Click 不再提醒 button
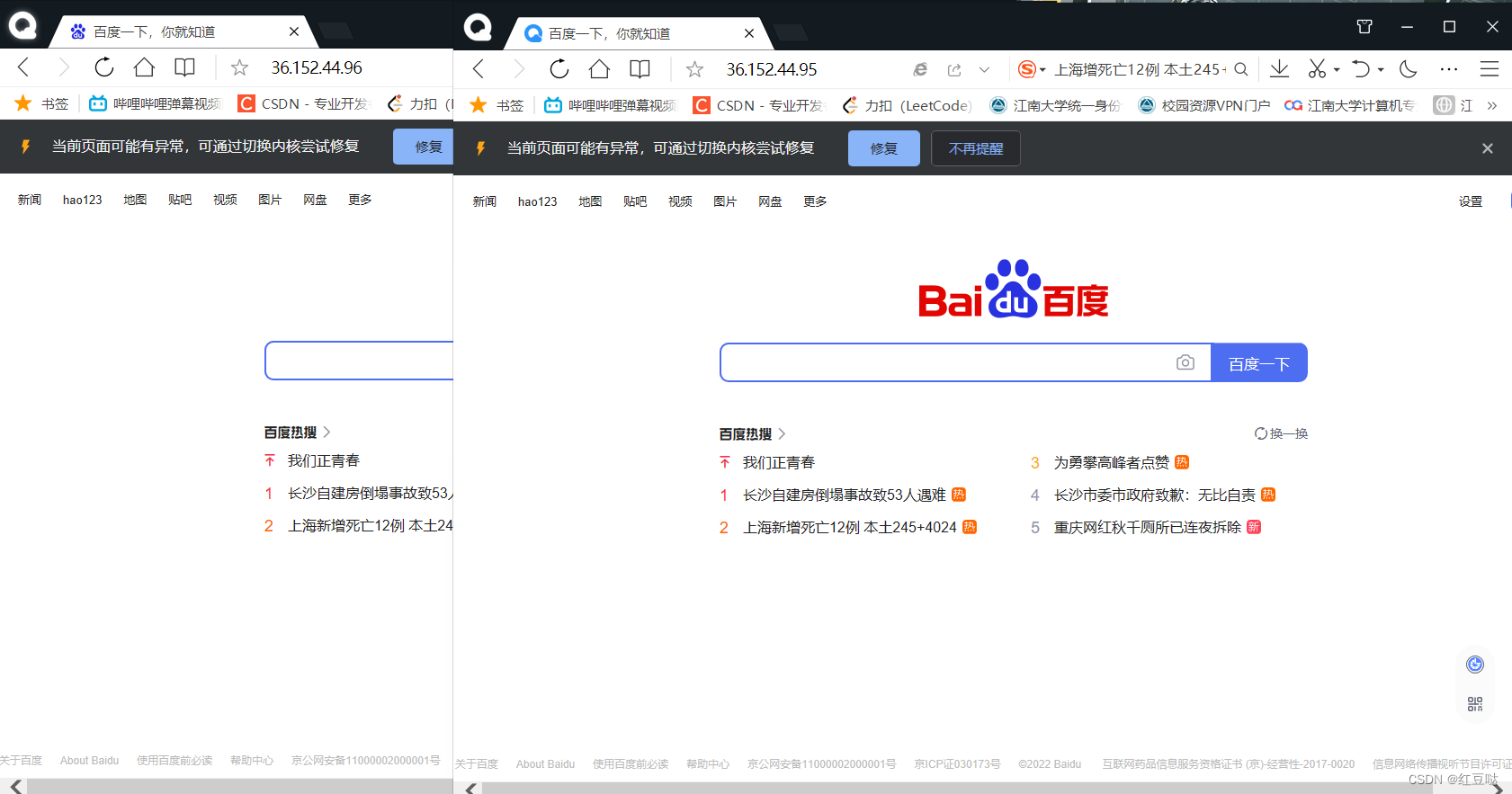This screenshot has height=794, width=1512. [976, 148]
